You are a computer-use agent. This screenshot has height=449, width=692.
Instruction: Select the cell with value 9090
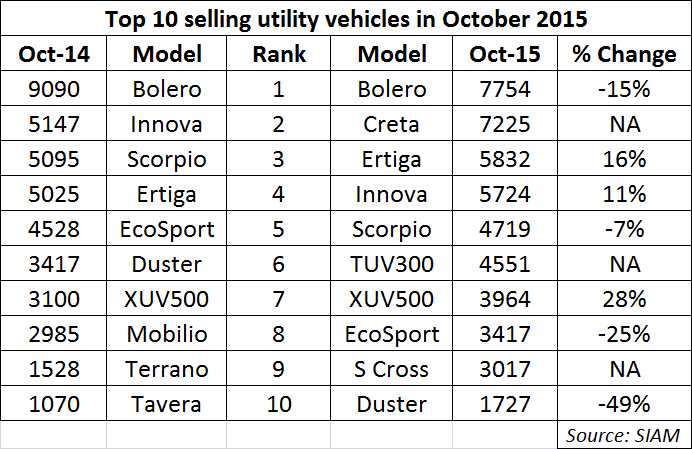tap(54, 89)
